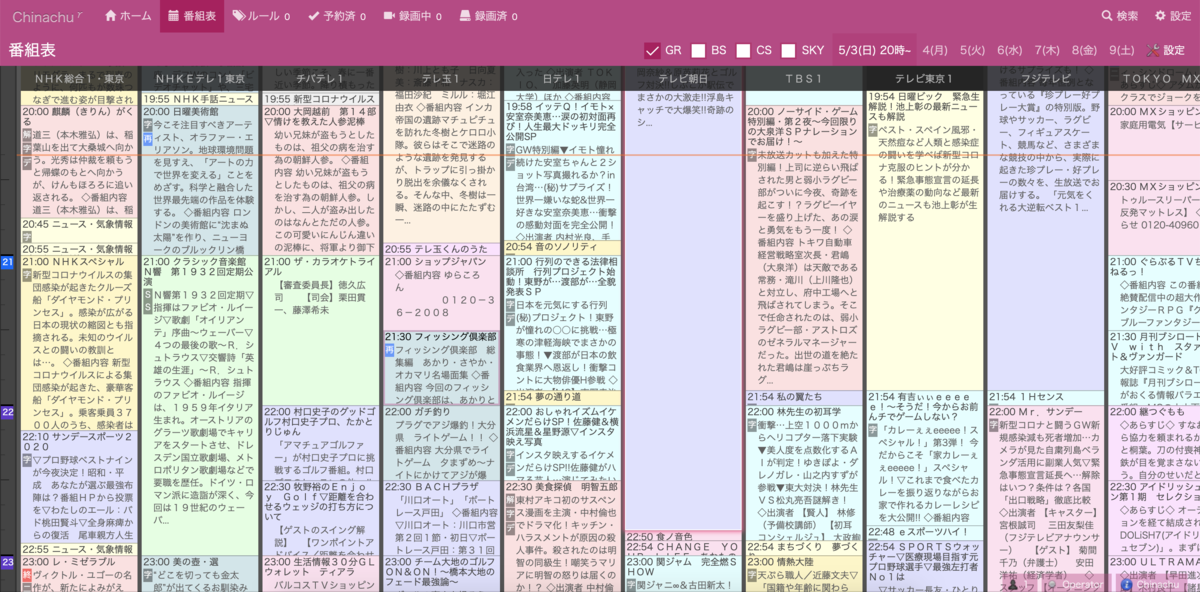Uncheck the GR channel type checkbox

coord(652,50)
